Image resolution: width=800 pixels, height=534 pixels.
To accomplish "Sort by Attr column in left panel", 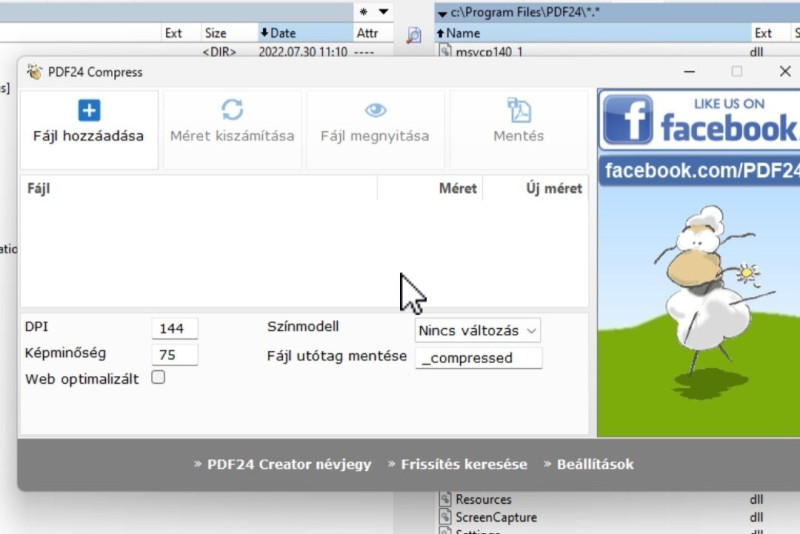I will point(372,33).
